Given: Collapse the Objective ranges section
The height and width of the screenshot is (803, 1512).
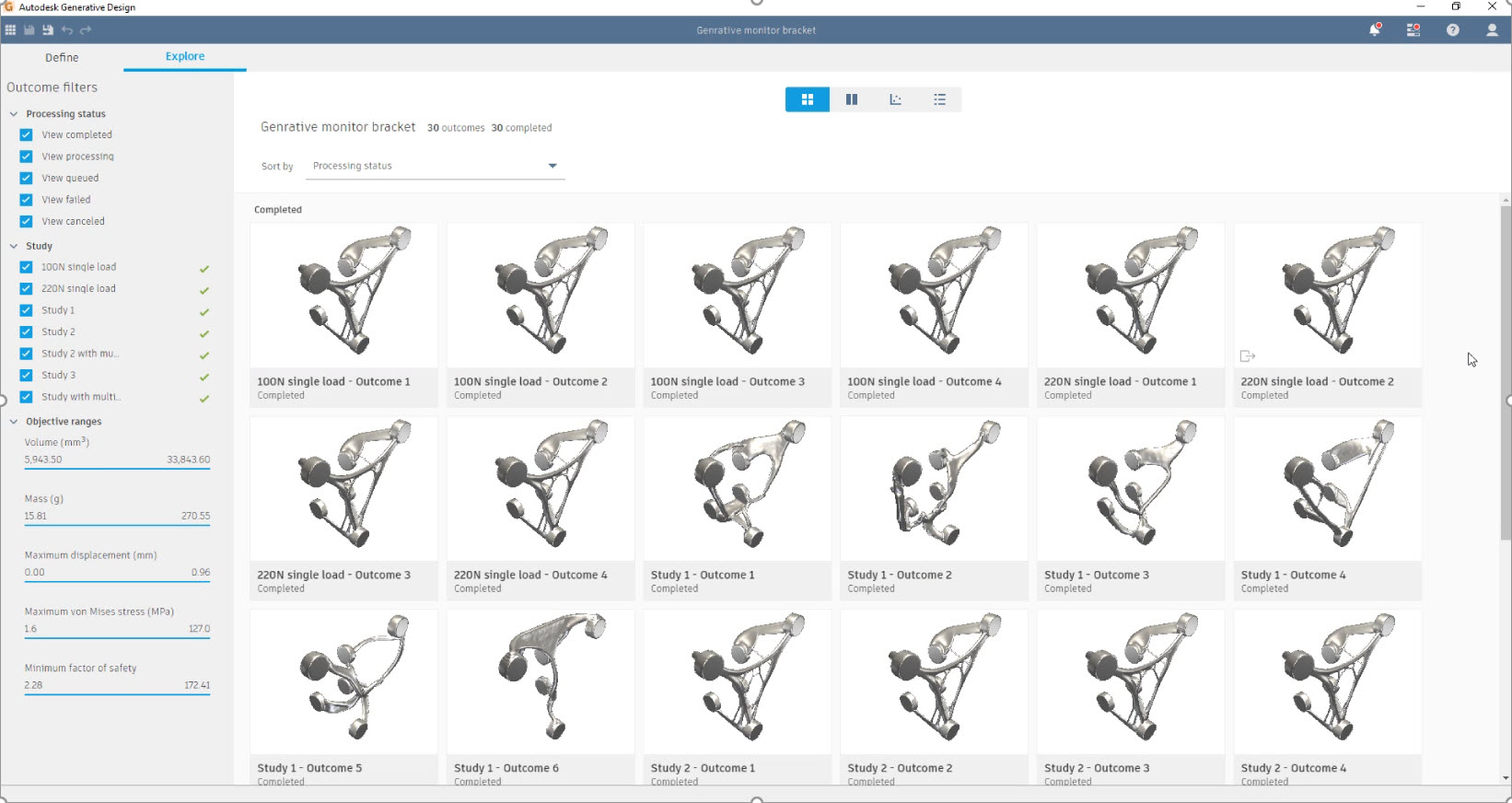Looking at the screenshot, I should (x=14, y=422).
